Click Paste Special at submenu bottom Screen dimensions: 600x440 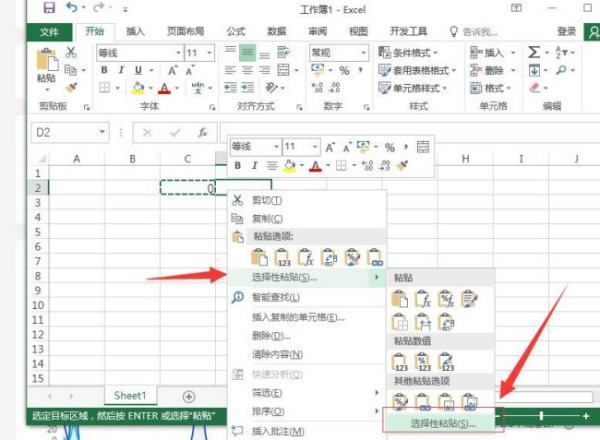[442, 423]
